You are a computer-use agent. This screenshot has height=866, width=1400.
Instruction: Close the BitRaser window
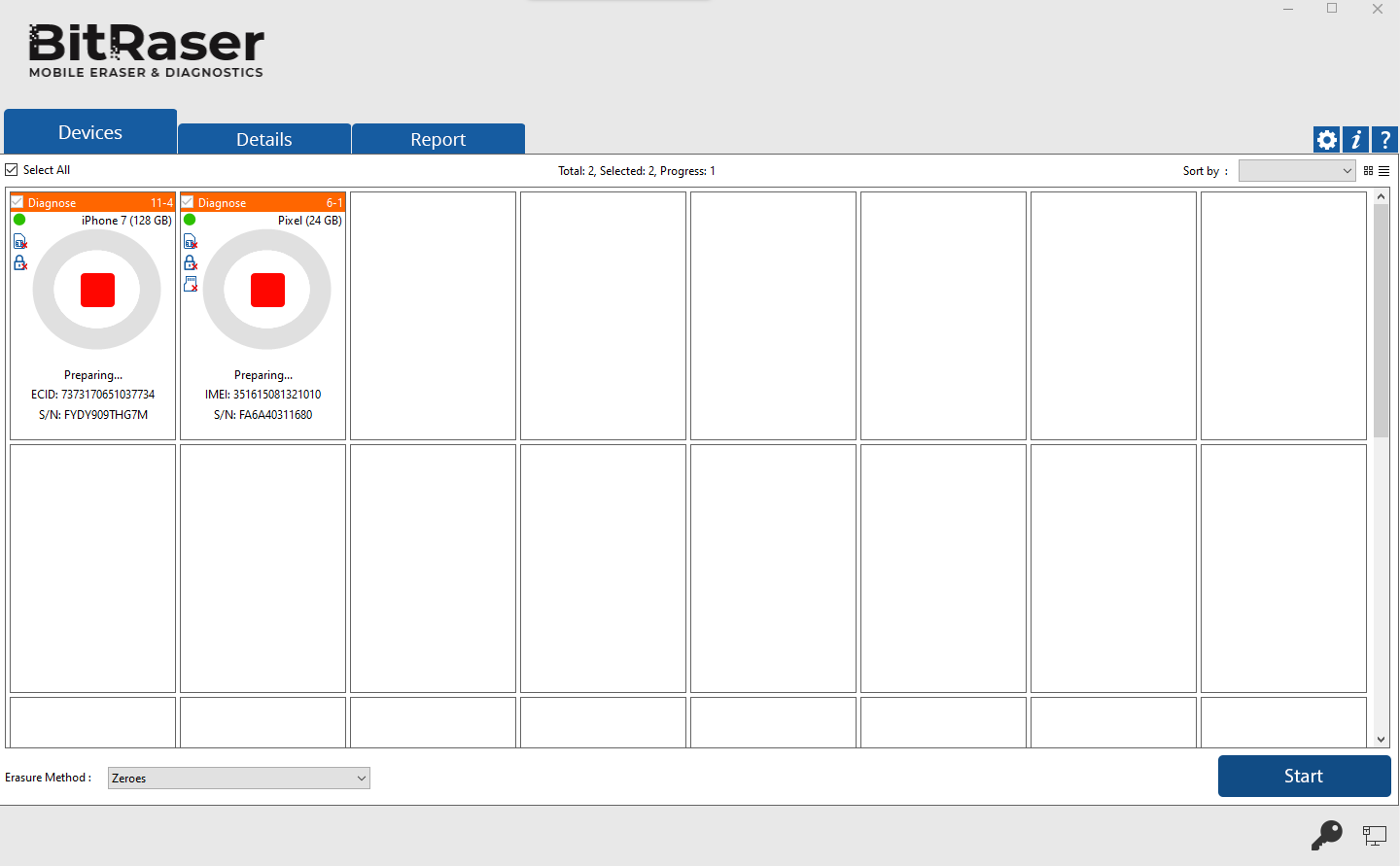pos(1377,9)
